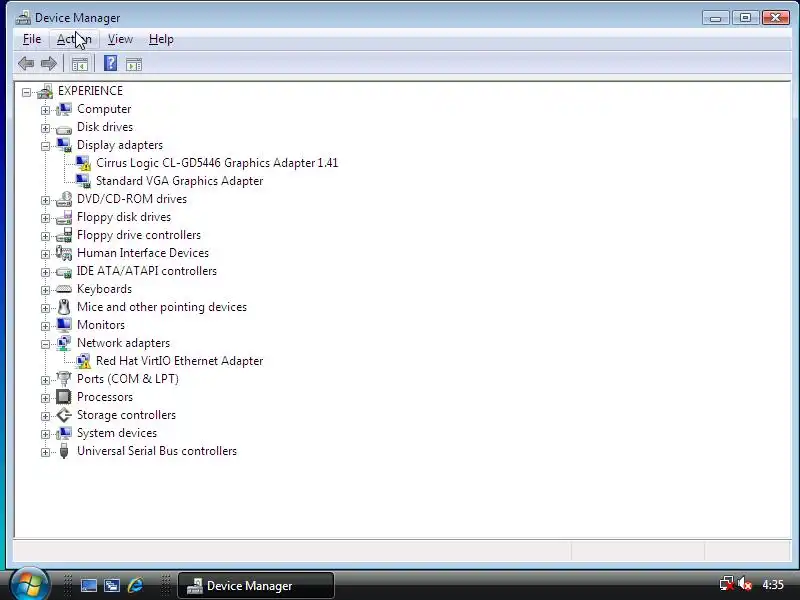This screenshot has width=800, height=600.
Task: Click the Mice and other pointing devices icon
Action: click(64, 307)
